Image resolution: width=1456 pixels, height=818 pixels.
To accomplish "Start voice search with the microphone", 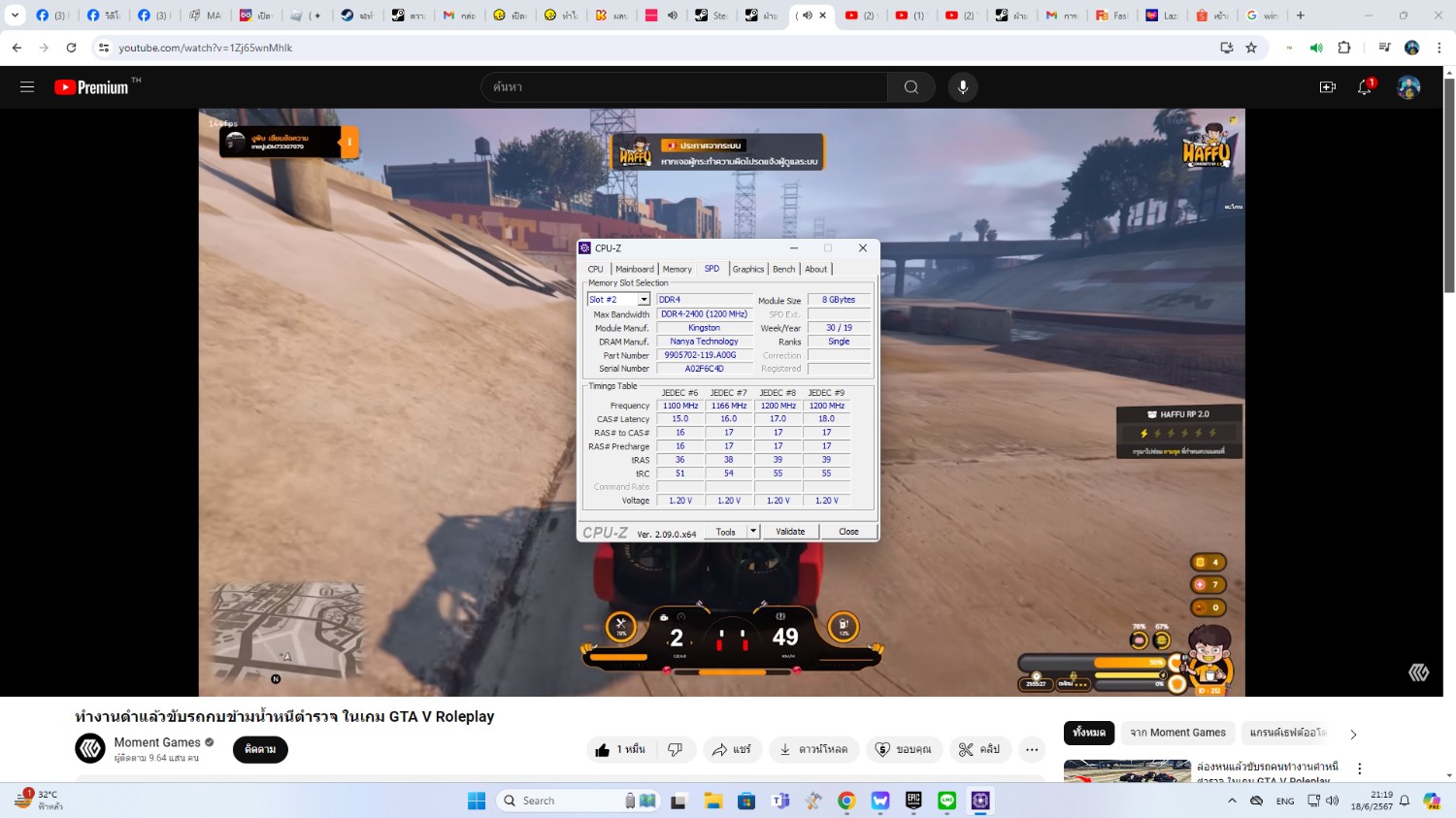I will (x=962, y=87).
